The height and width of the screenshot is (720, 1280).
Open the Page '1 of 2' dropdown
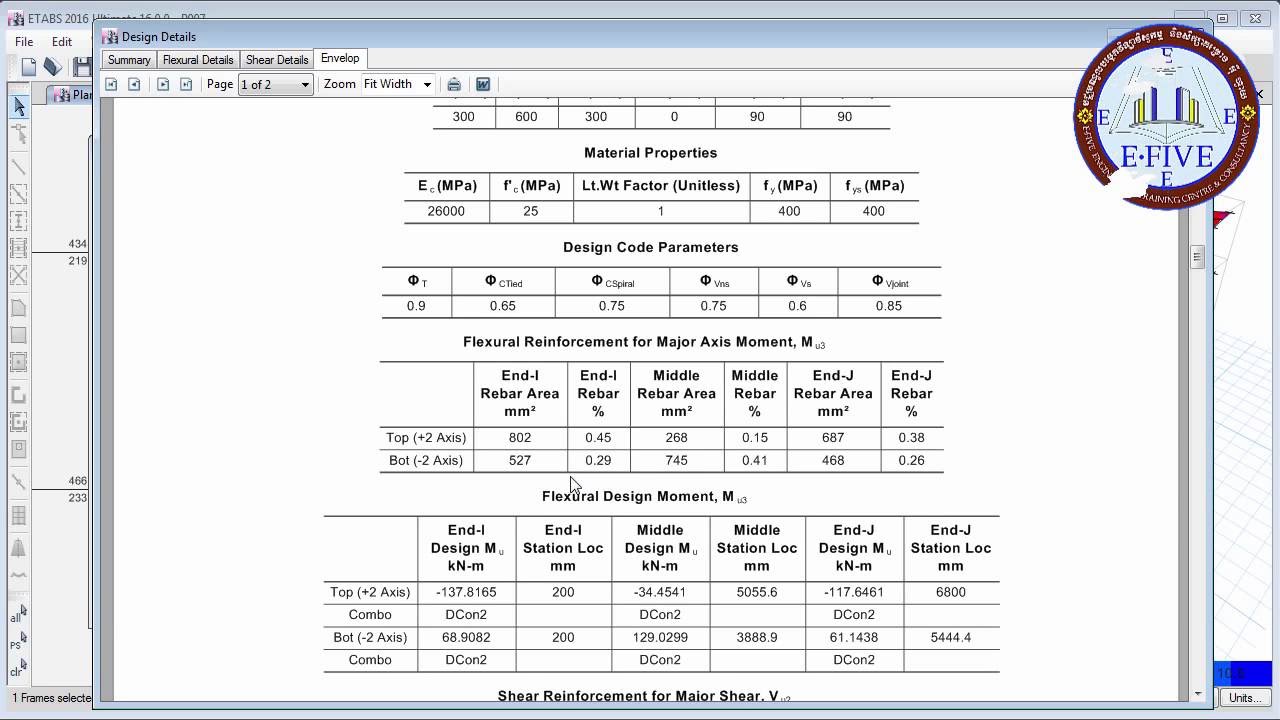pos(276,84)
